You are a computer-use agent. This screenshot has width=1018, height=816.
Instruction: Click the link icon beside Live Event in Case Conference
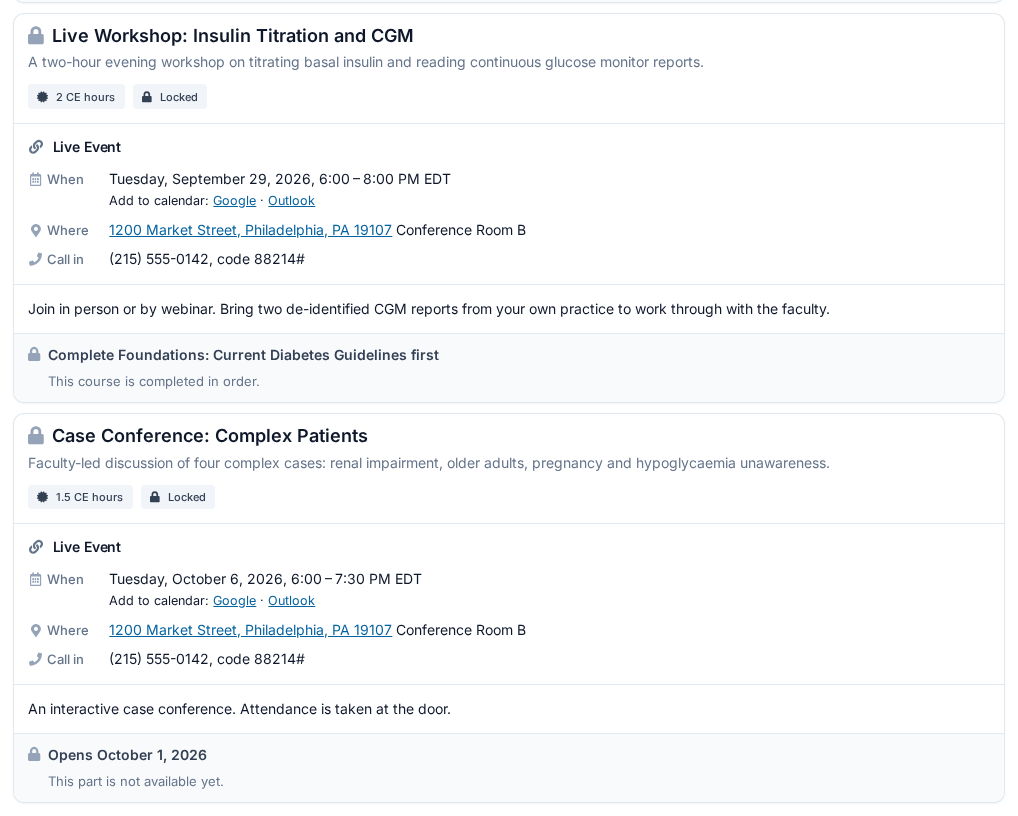(x=36, y=547)
